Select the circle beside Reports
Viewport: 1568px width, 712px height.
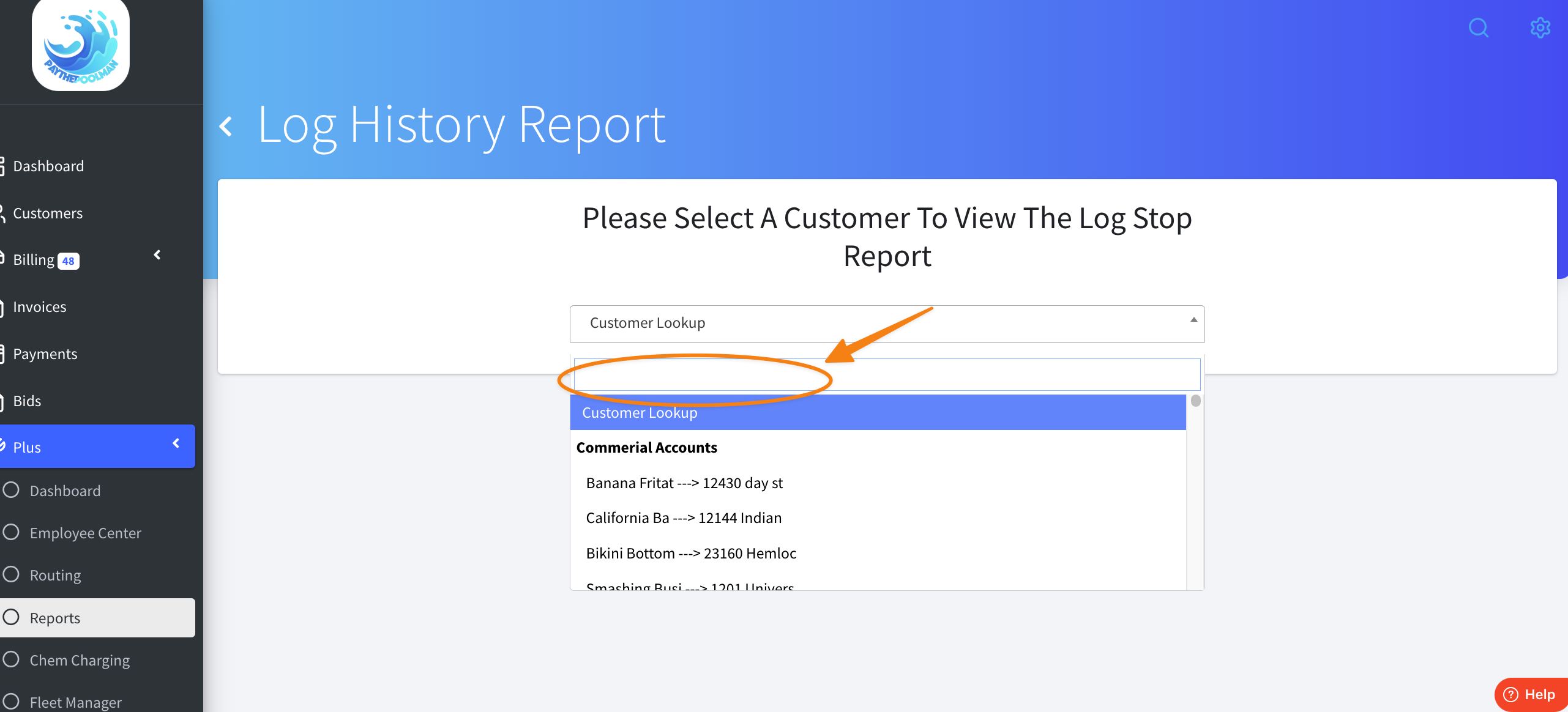tap(11, 617)
